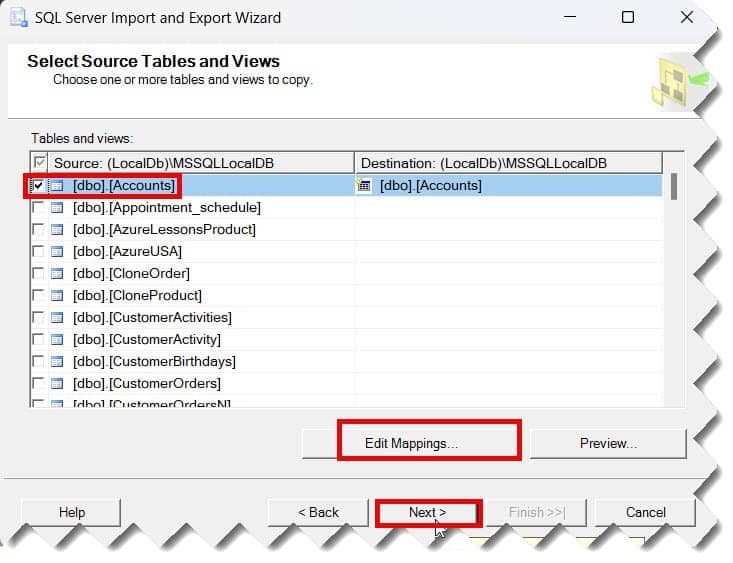Check the [dbo].[CloneOrder] checkbox

coord(38,274)
